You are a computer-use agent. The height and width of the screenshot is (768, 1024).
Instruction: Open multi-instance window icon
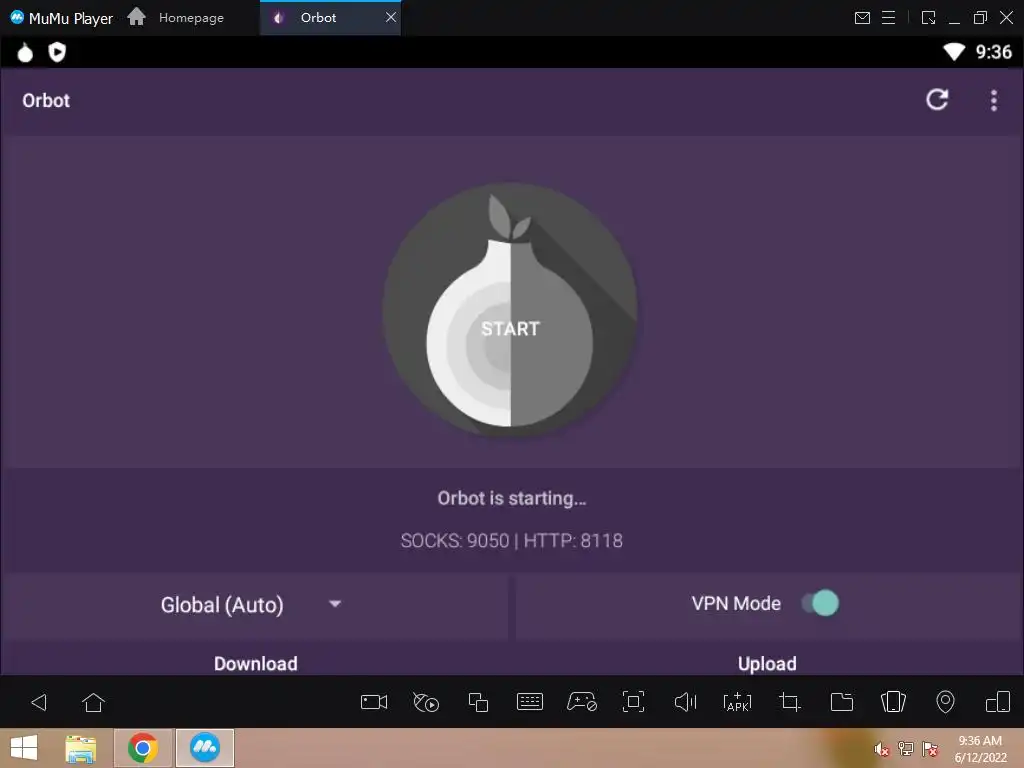coord(478,702)
